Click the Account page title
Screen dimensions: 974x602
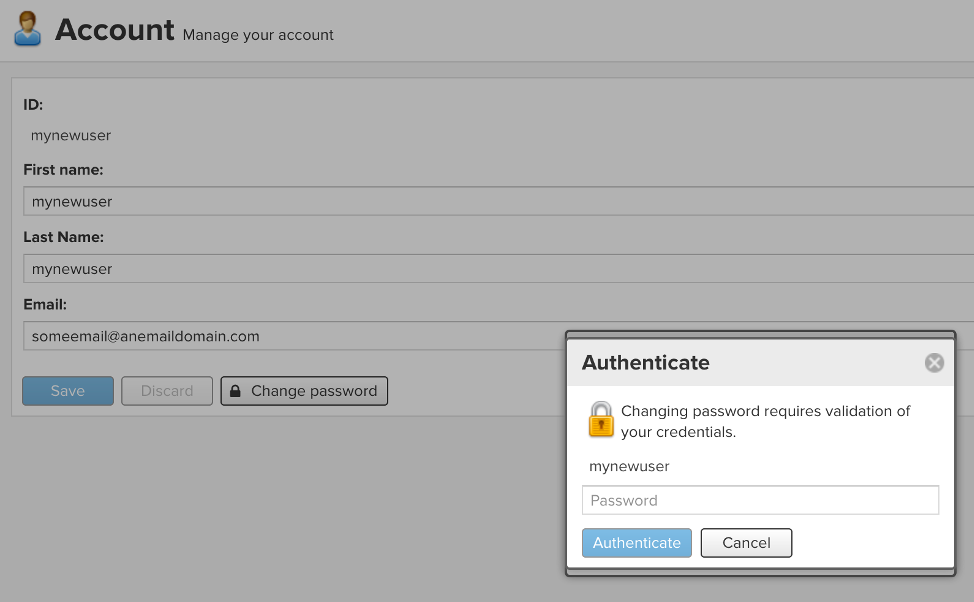114,29
